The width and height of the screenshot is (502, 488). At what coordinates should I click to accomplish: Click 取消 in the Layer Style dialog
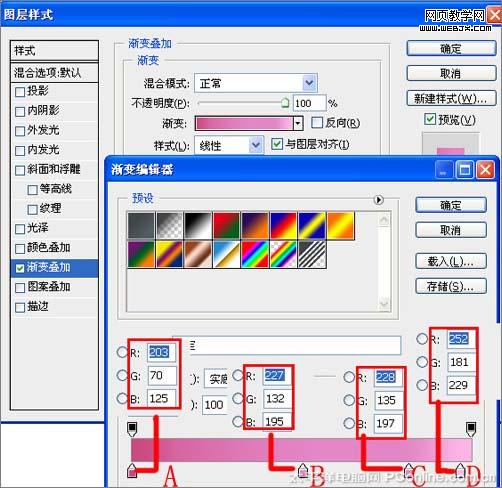pyautogui.click(x=451, y=73)
